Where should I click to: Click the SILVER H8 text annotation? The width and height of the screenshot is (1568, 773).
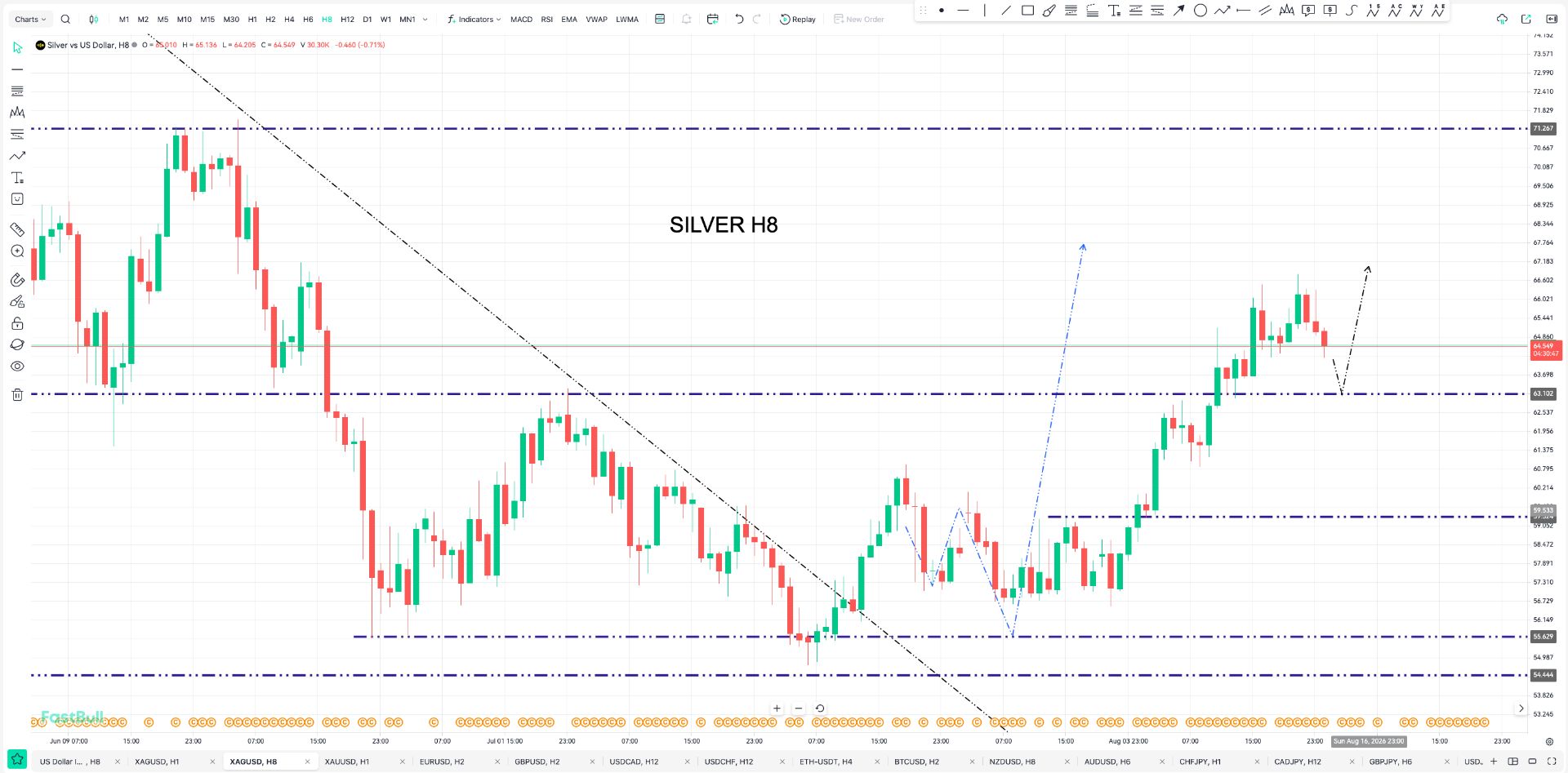coord(724,225)
